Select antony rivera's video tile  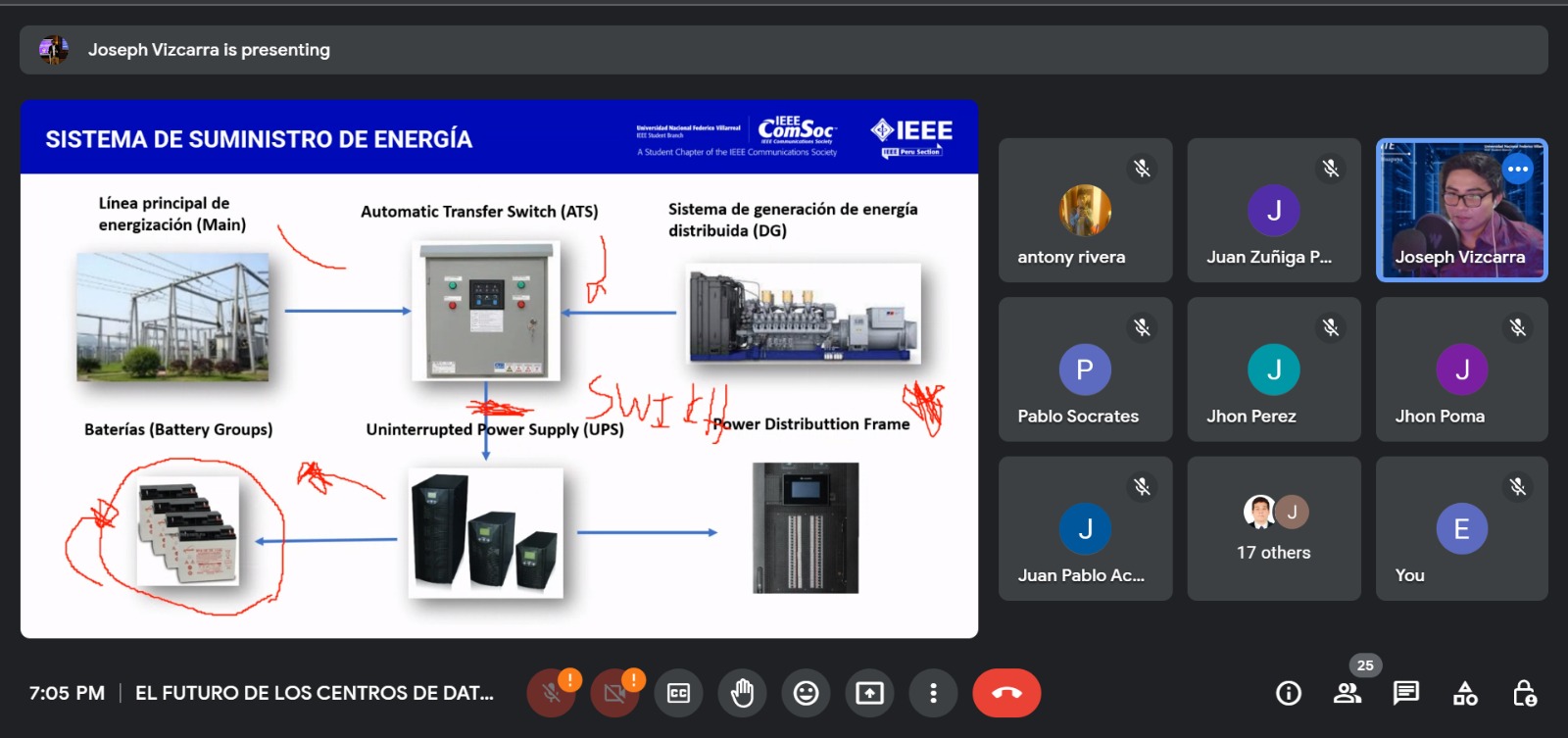(1085, 211)
